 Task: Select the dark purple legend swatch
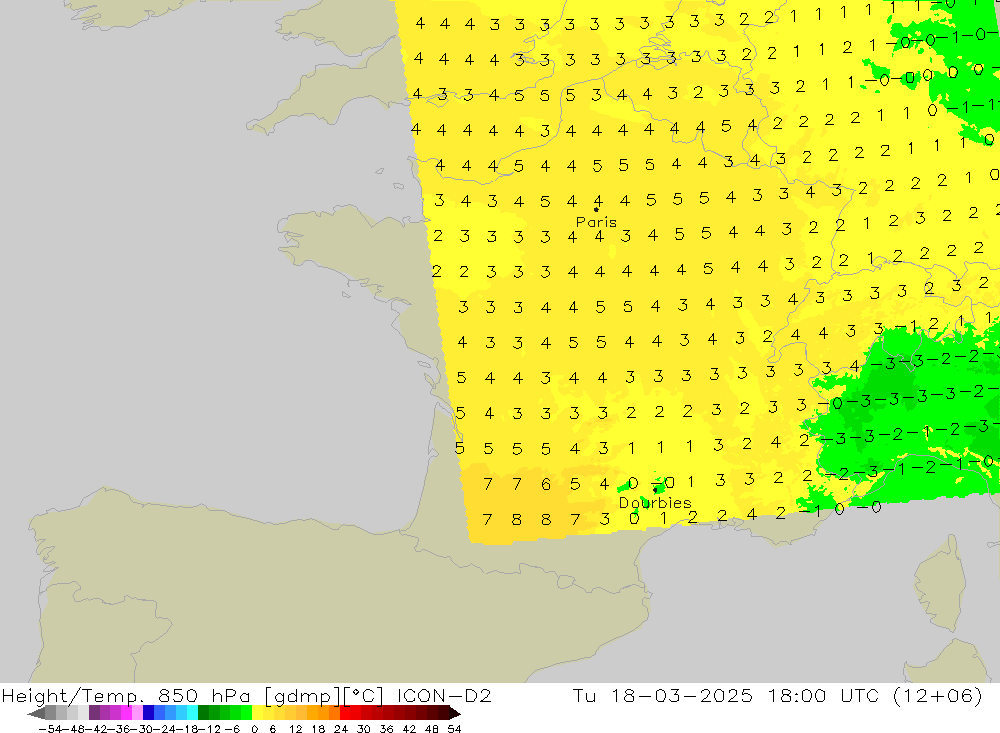(94, 713)
